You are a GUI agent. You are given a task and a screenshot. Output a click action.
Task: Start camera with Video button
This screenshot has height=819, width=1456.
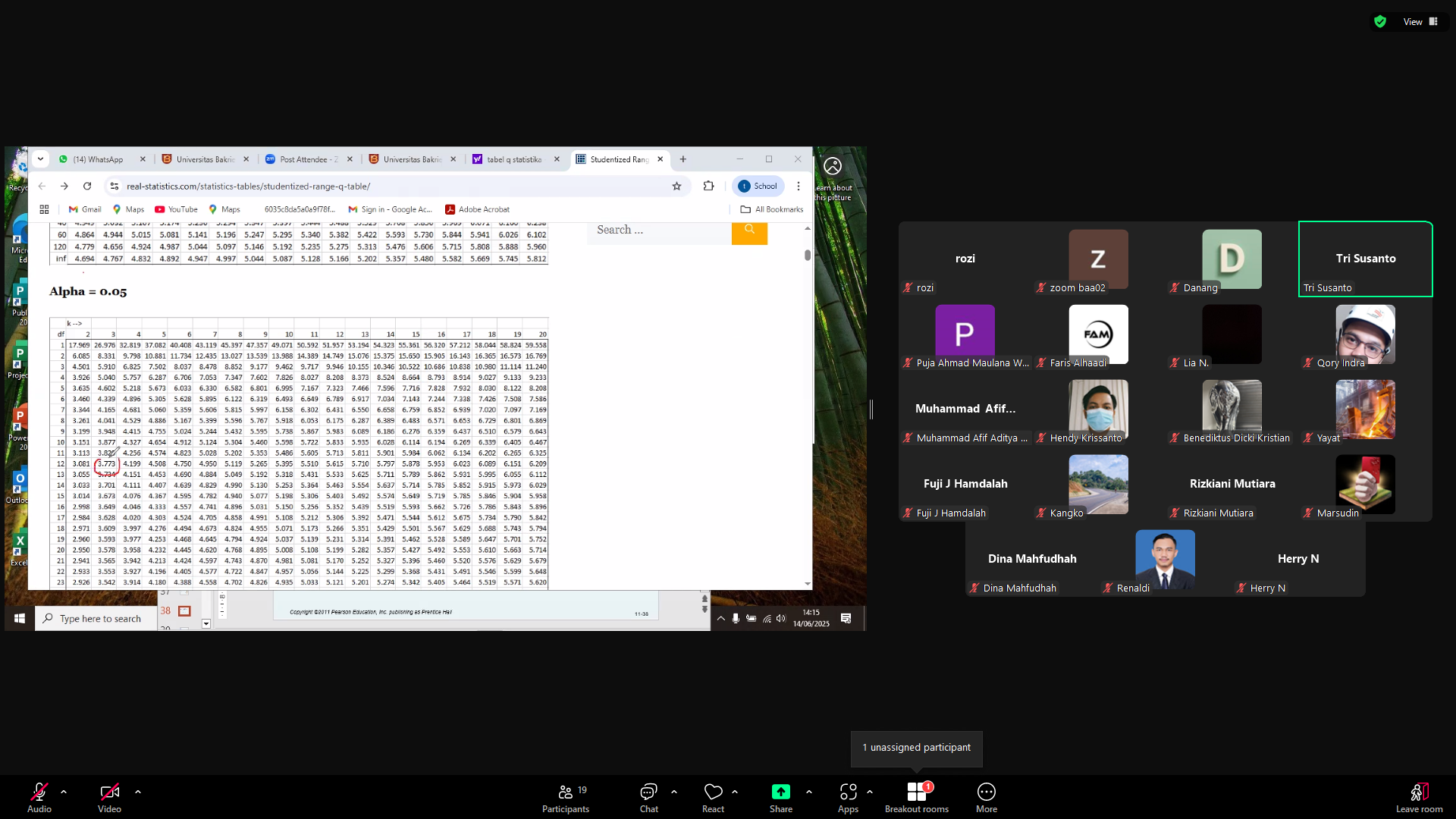[x=109, y=798]
